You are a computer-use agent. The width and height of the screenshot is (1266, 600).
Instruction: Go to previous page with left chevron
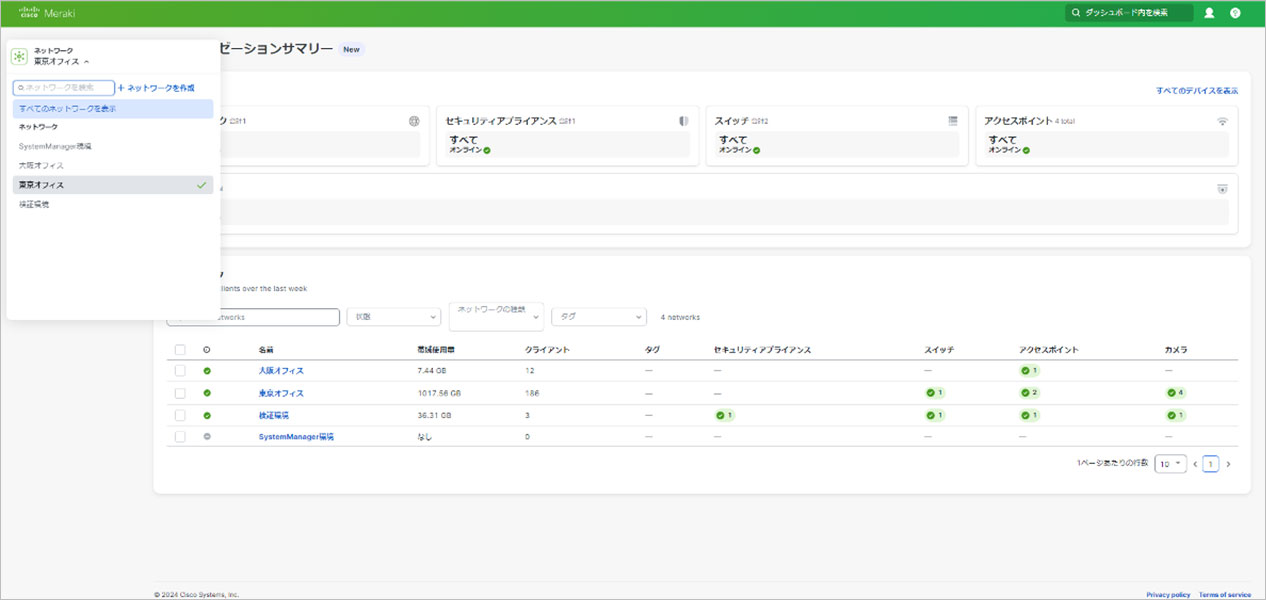pyautogui.click(x=1194, y=464)
